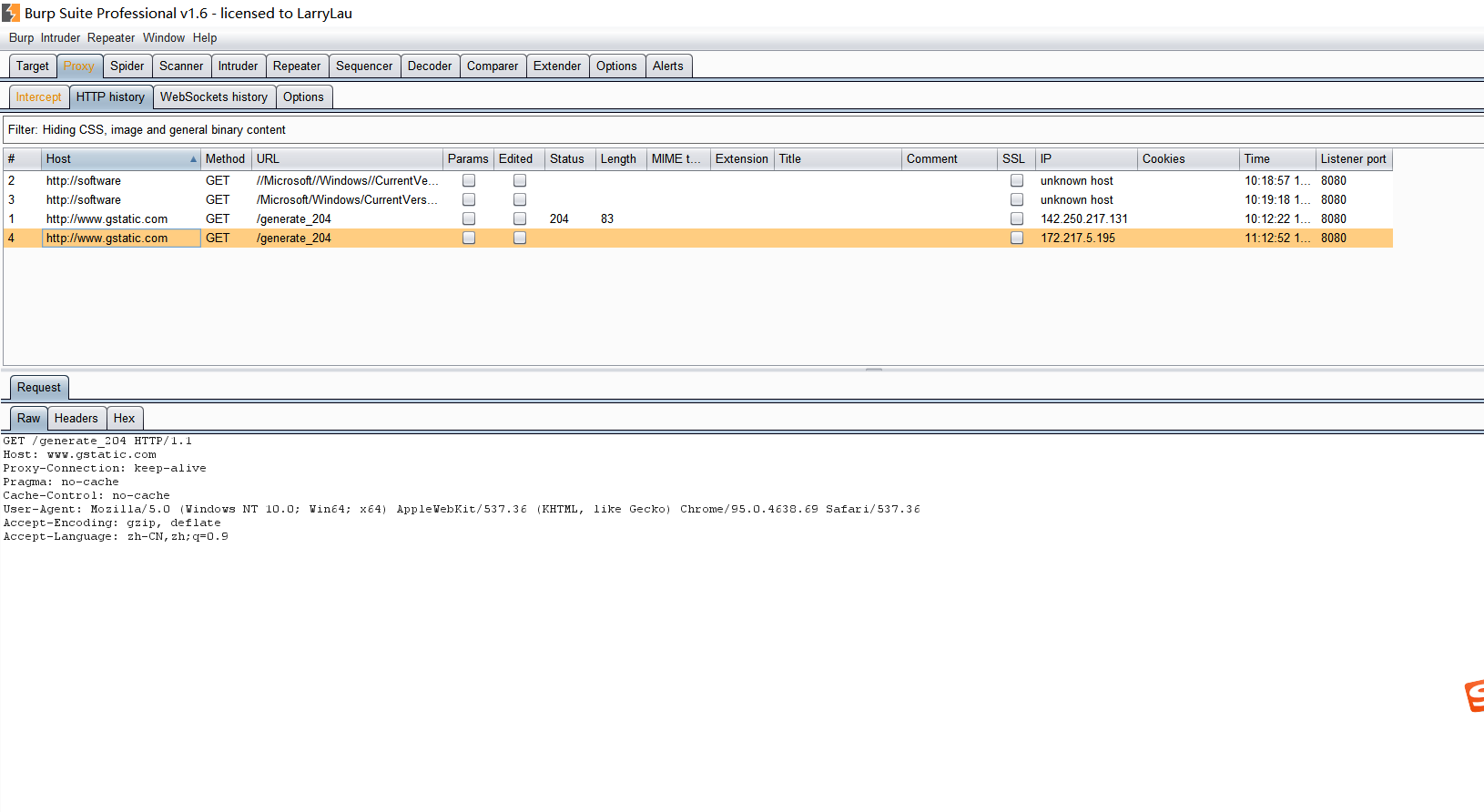The height and width of the screenshot is (812, 1484).
Task: Click the Burp Suite logo icon in title bar
Action: [11, 13]
